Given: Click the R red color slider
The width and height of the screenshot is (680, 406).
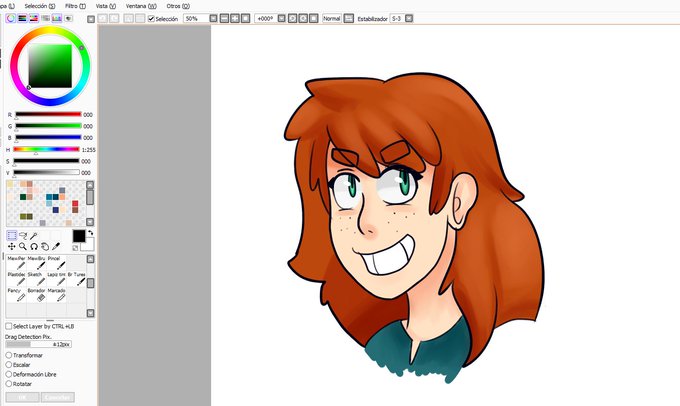Looking at the screenshot, I should point(49,115).
